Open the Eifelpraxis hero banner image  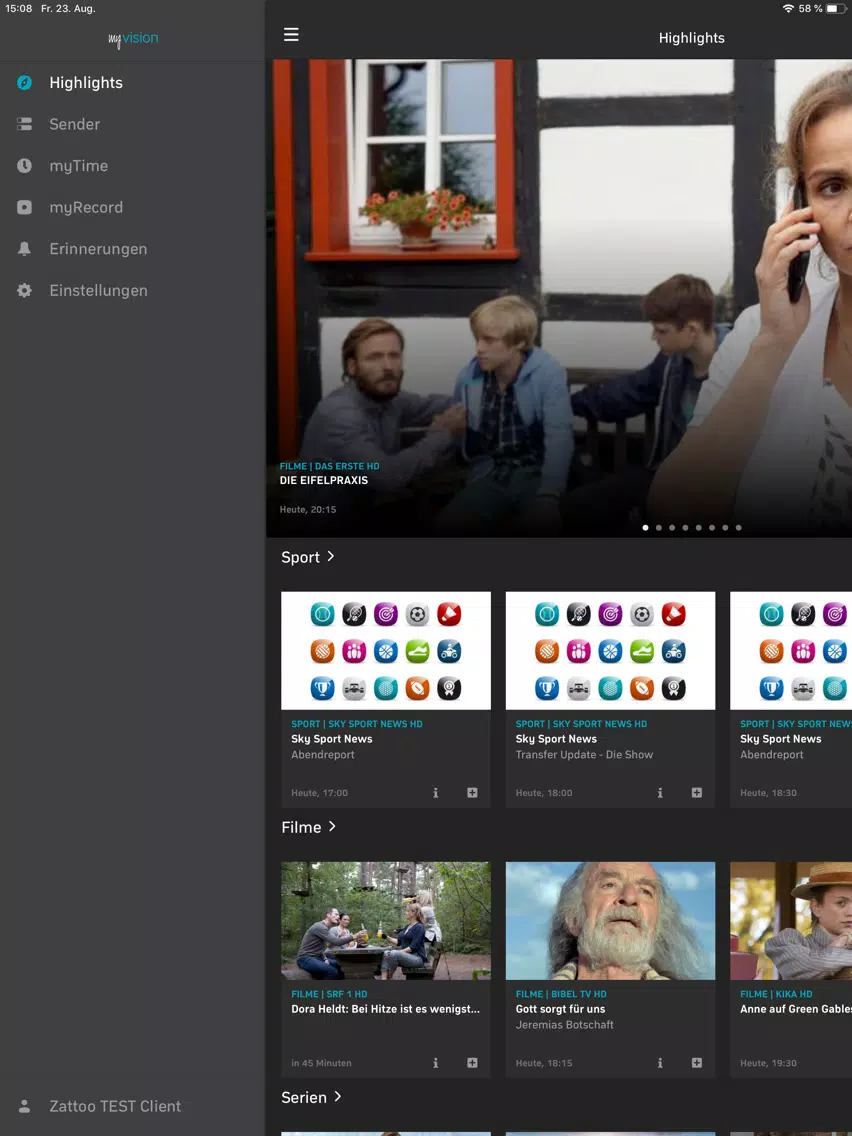[x=559, y=298]
